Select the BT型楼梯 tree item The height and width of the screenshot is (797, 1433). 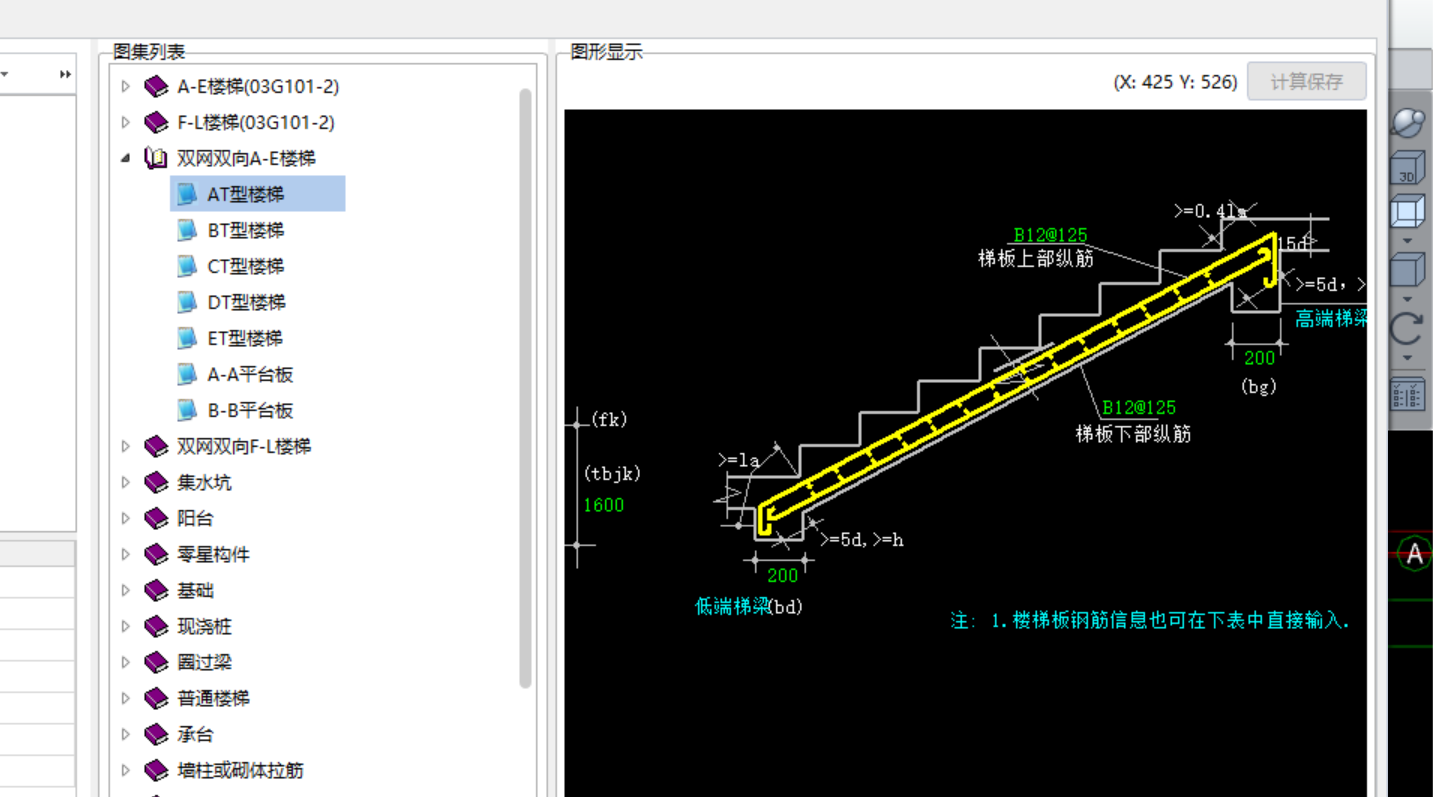coord(246,231)
